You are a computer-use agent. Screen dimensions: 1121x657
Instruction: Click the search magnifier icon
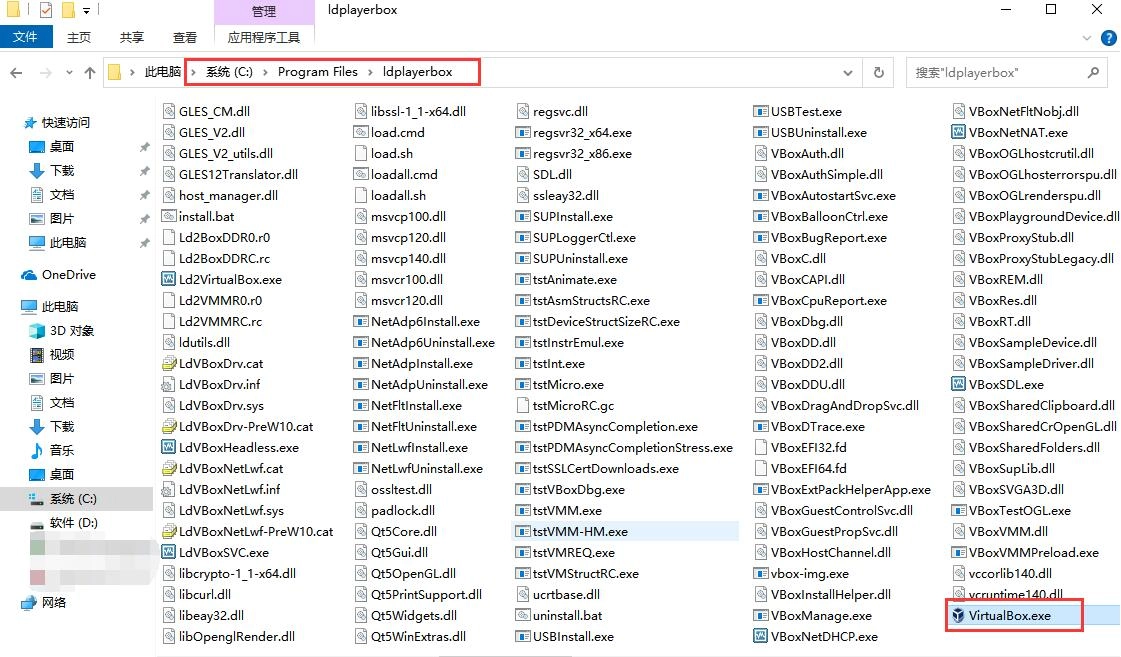click(1093, 72)
